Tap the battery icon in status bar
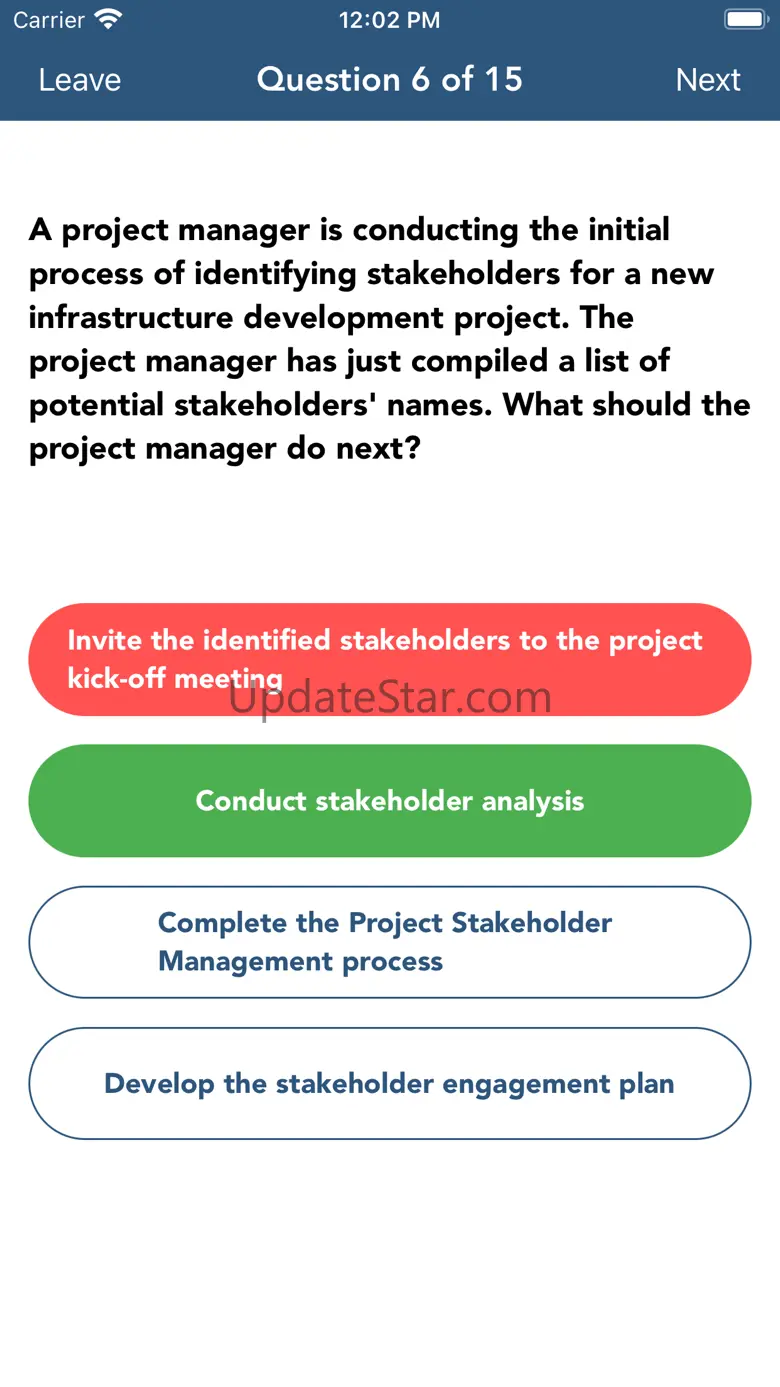Viewport: 780px width, 1387px height. 744,19
